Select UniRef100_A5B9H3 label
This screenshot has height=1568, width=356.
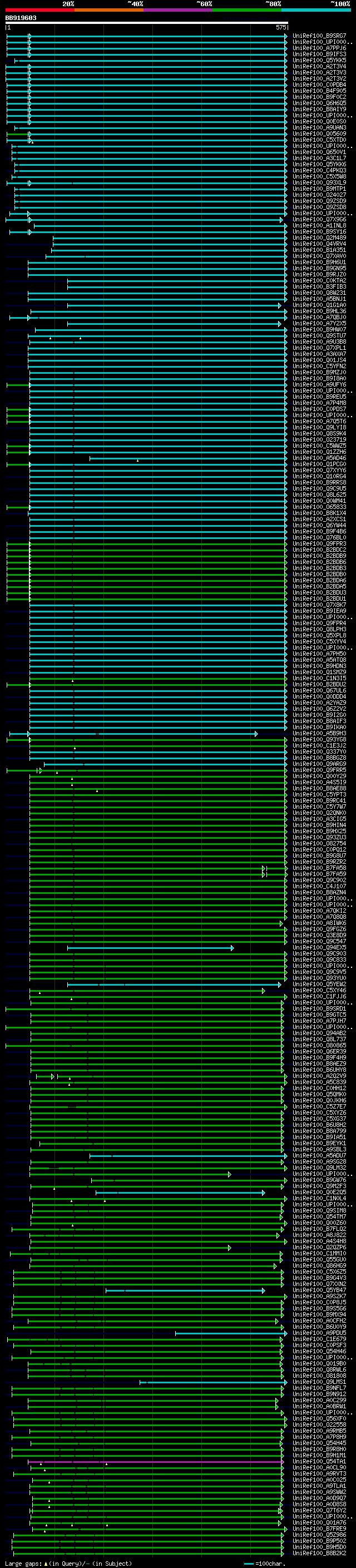[x=319, y=733]
